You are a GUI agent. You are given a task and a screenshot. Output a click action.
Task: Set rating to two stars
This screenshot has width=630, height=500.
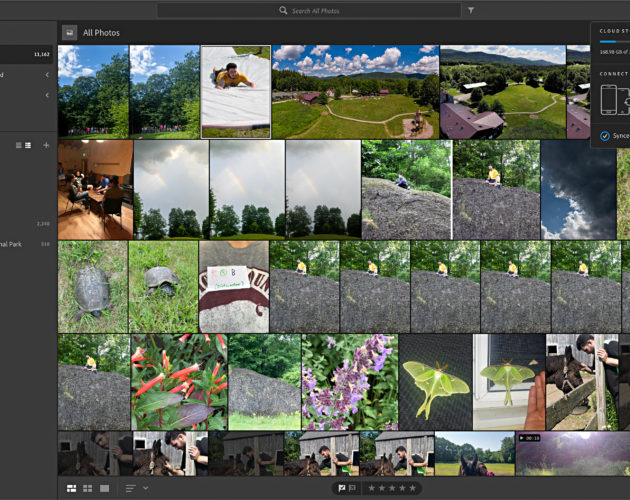pos(382,488)
